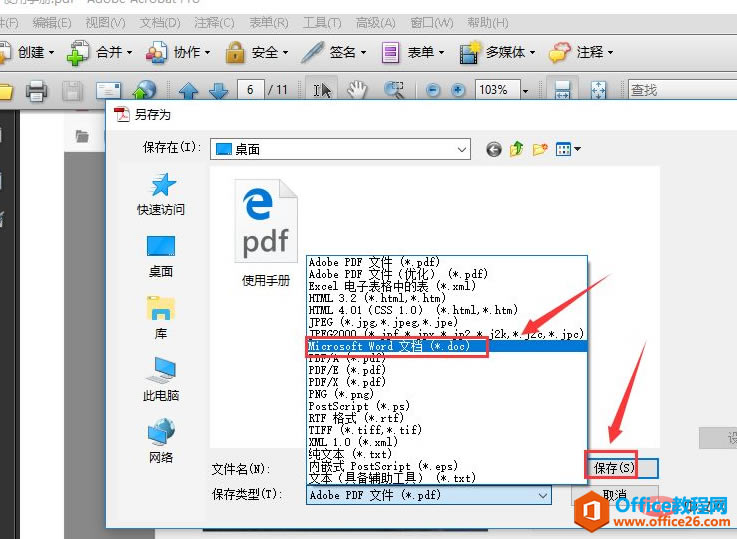Screen dimensions: 737x539
Task: Click the fit-one-full-page icon
Action: [x=598, y=90]
